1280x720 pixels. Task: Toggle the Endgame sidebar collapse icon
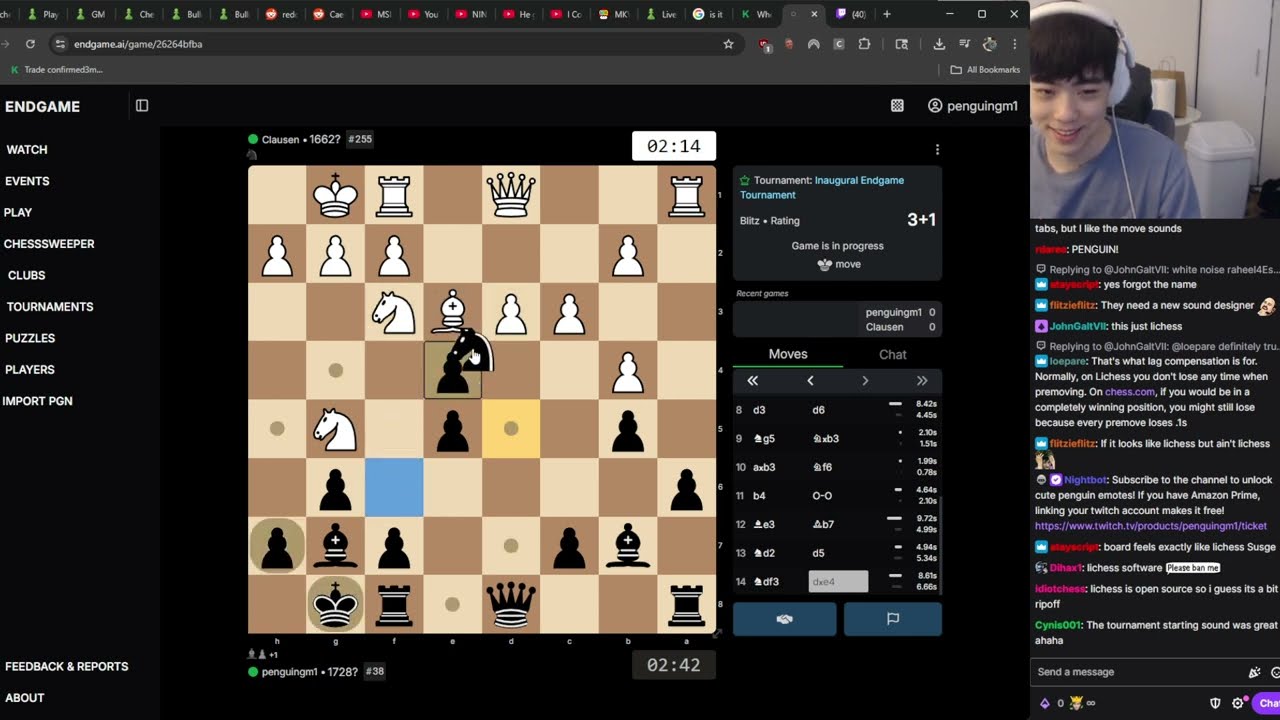[x=142, y=106]
